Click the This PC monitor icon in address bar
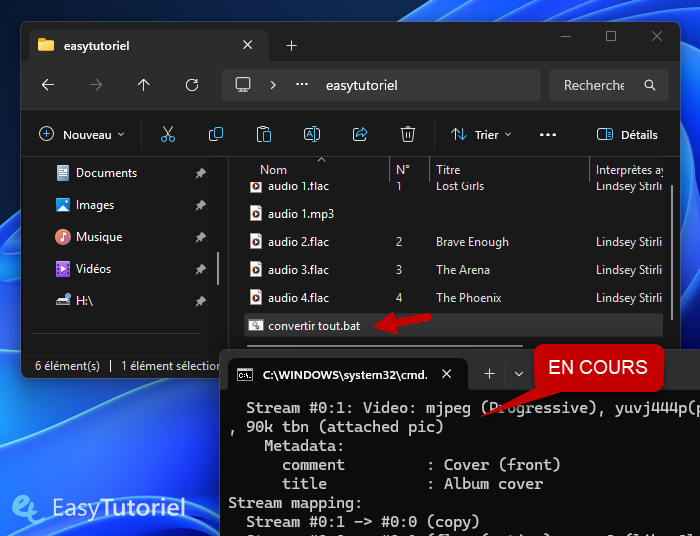Image resolution: width=700 pixels, height=536 pixels. [243, 85]
